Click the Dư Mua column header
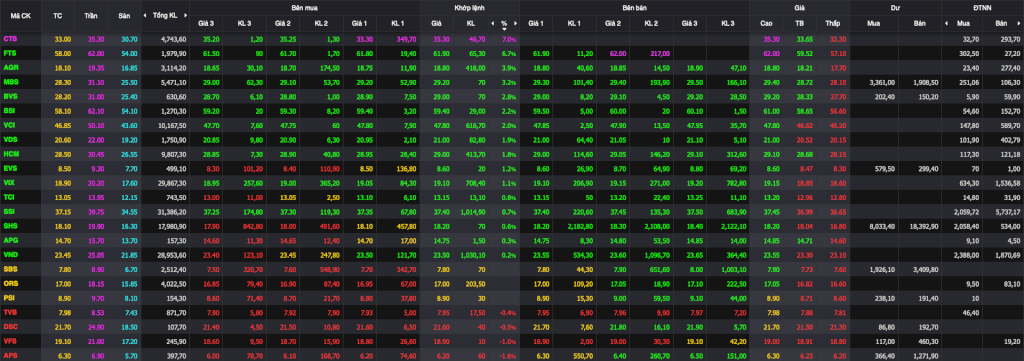 [874, 24]
